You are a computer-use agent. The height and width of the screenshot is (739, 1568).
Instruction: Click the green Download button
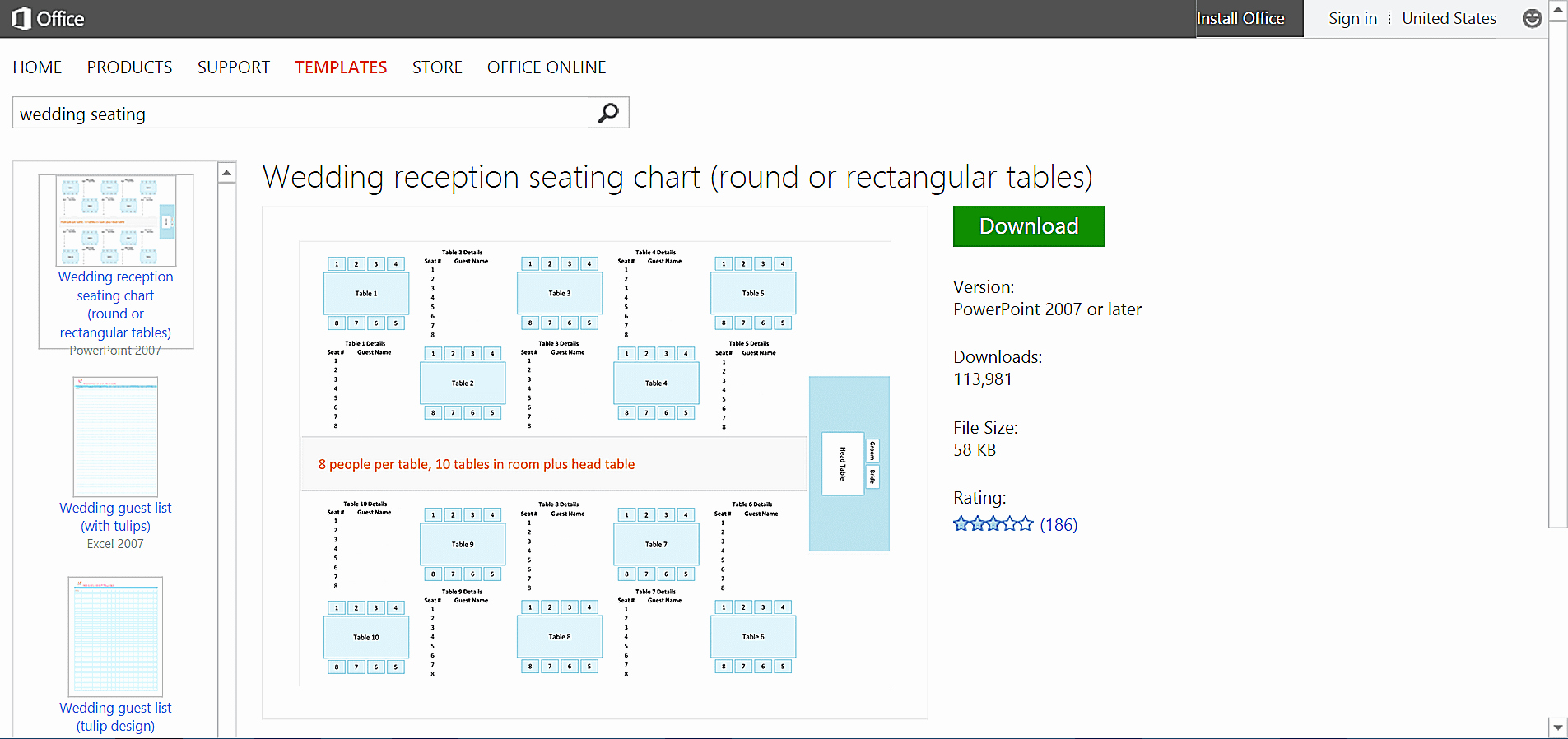click(x=1029, y=226)
